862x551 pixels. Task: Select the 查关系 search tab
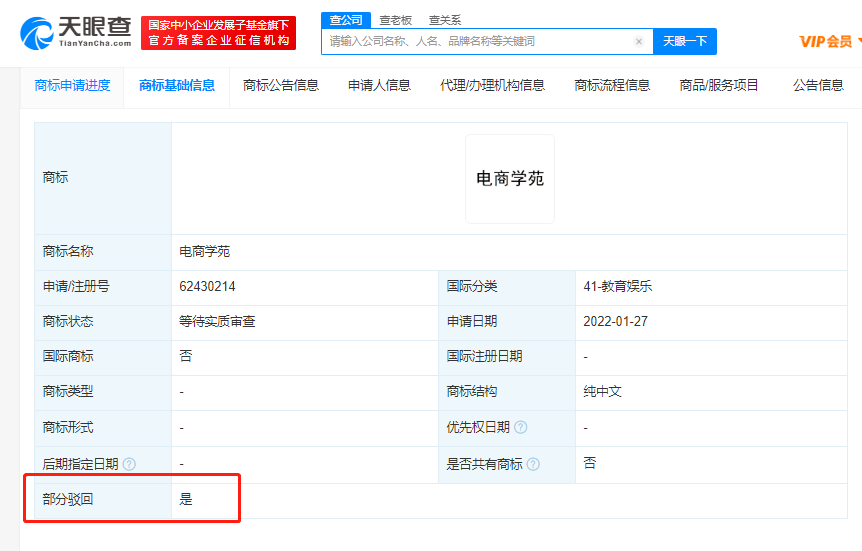click(x=444, y=20)
